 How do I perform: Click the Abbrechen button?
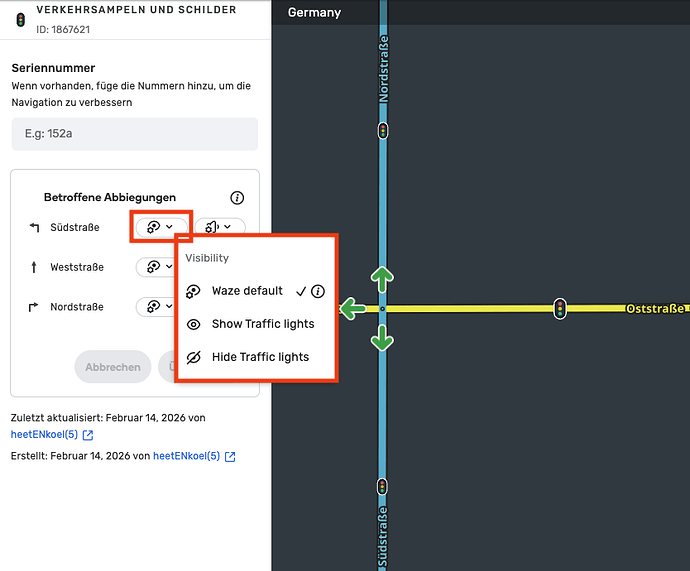(x=112, y=367)
